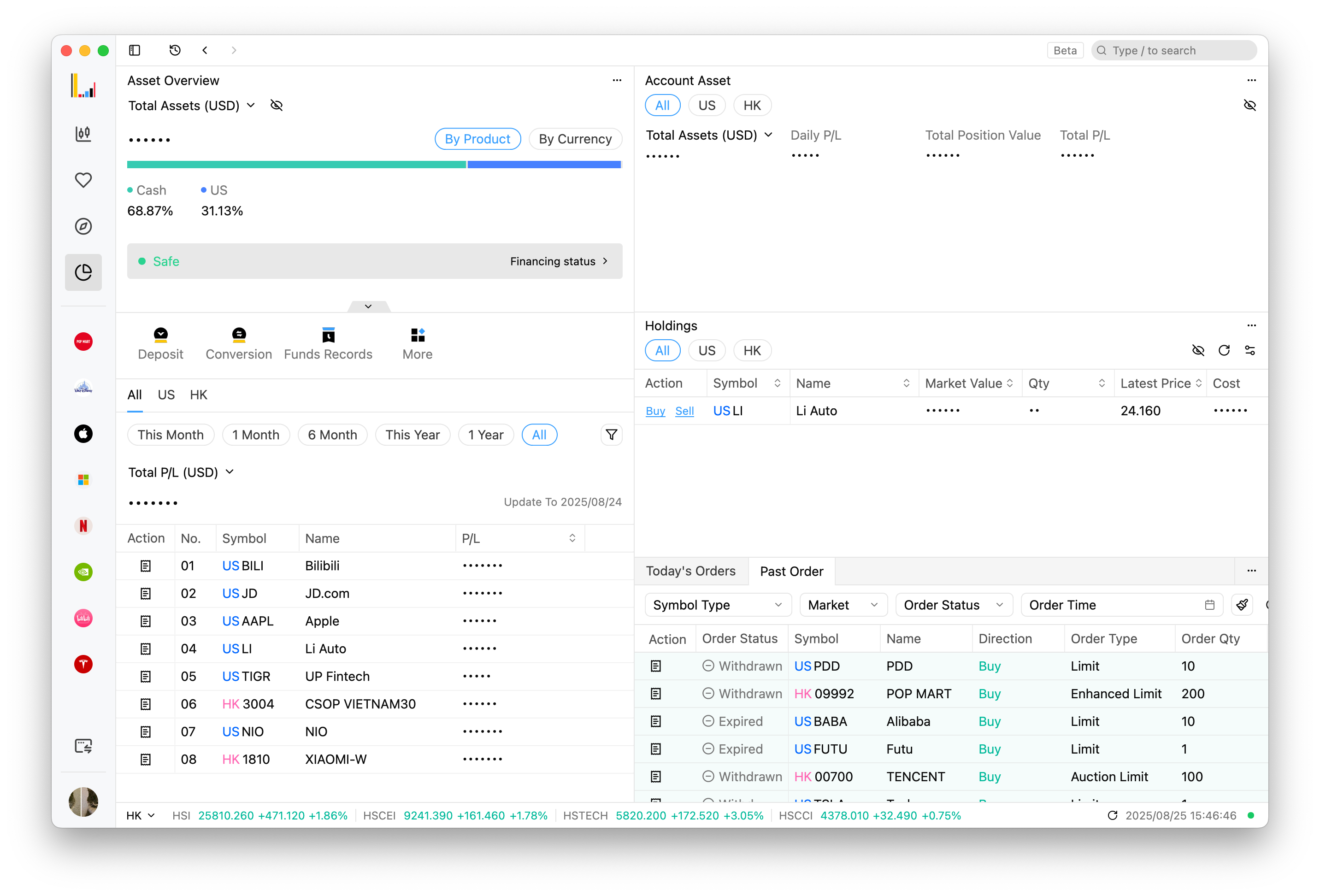Select the US tab in Holdings

(x=707, y=350)
